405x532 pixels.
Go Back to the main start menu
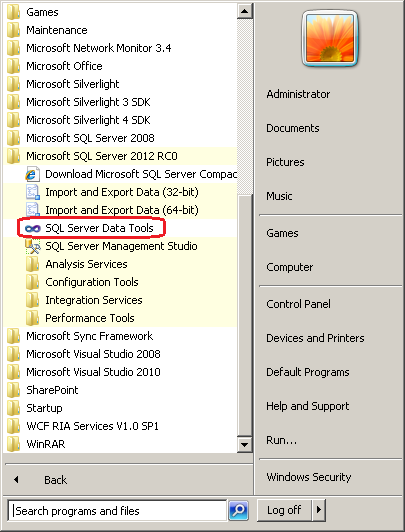click(x=55, y=480)
